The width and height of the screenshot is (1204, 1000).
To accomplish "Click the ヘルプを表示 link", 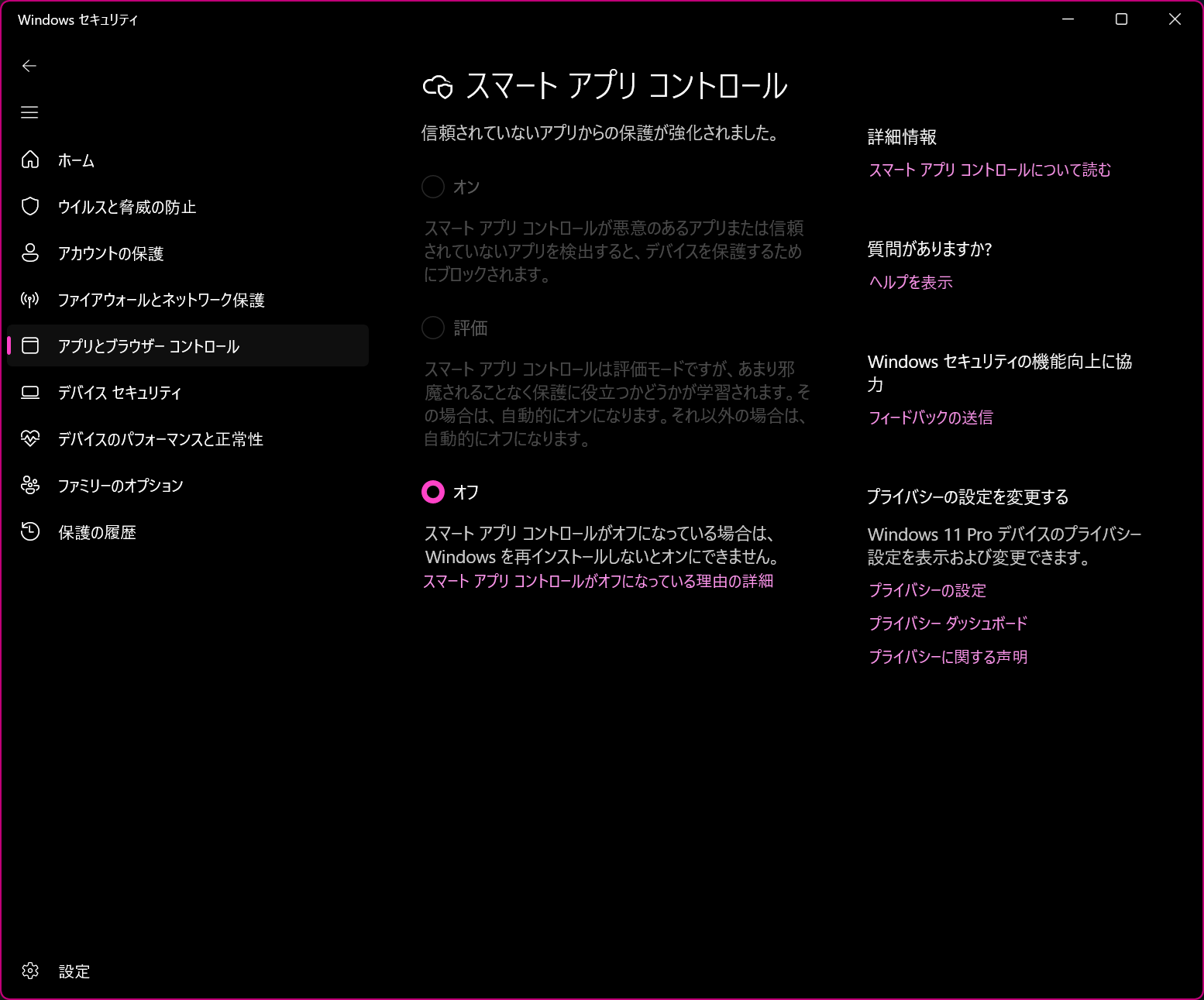I will [910, 282].
